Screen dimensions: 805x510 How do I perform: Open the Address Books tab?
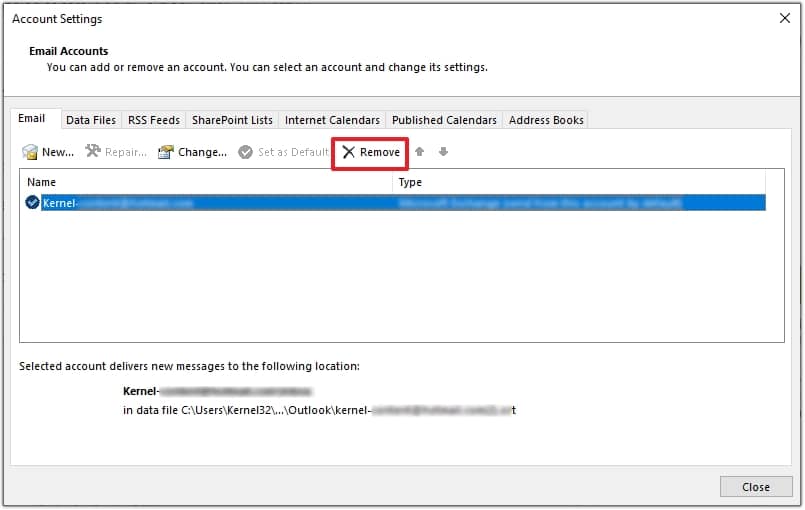[x=546, y=120]
